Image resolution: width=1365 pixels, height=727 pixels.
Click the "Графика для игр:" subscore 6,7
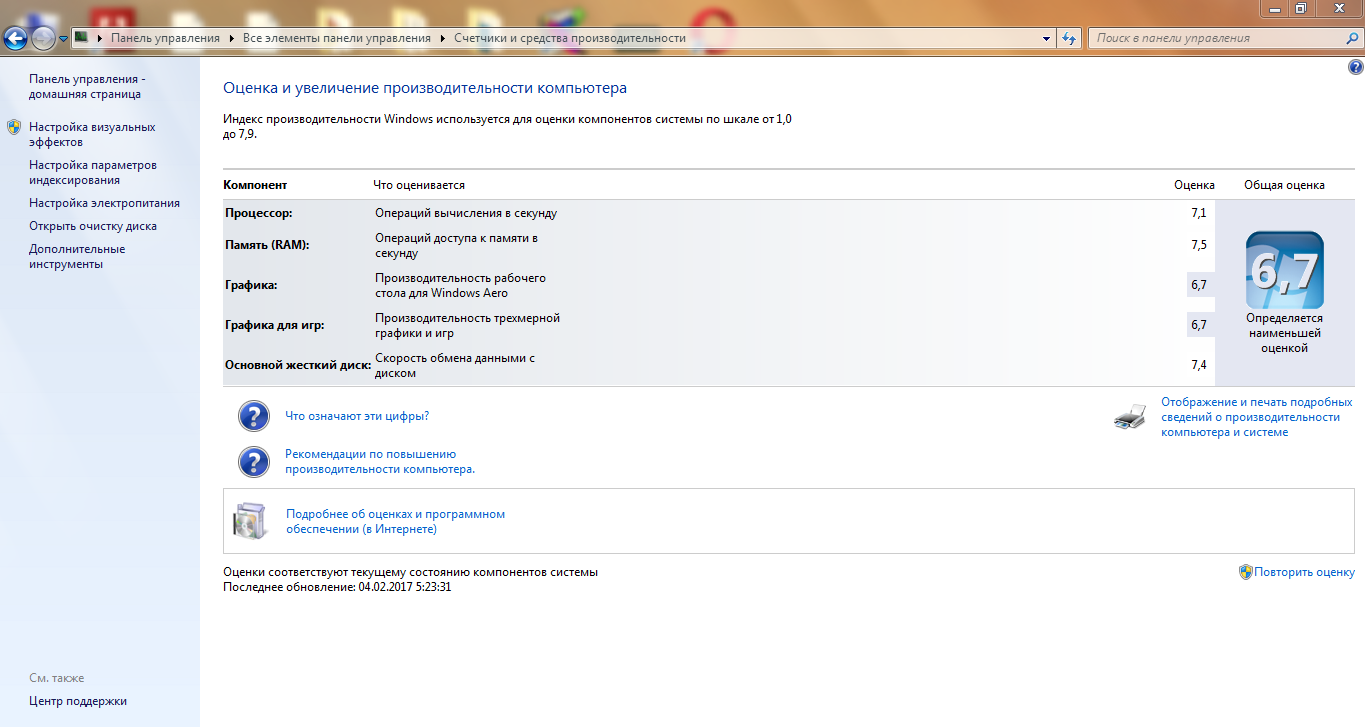coord(1198,325)
